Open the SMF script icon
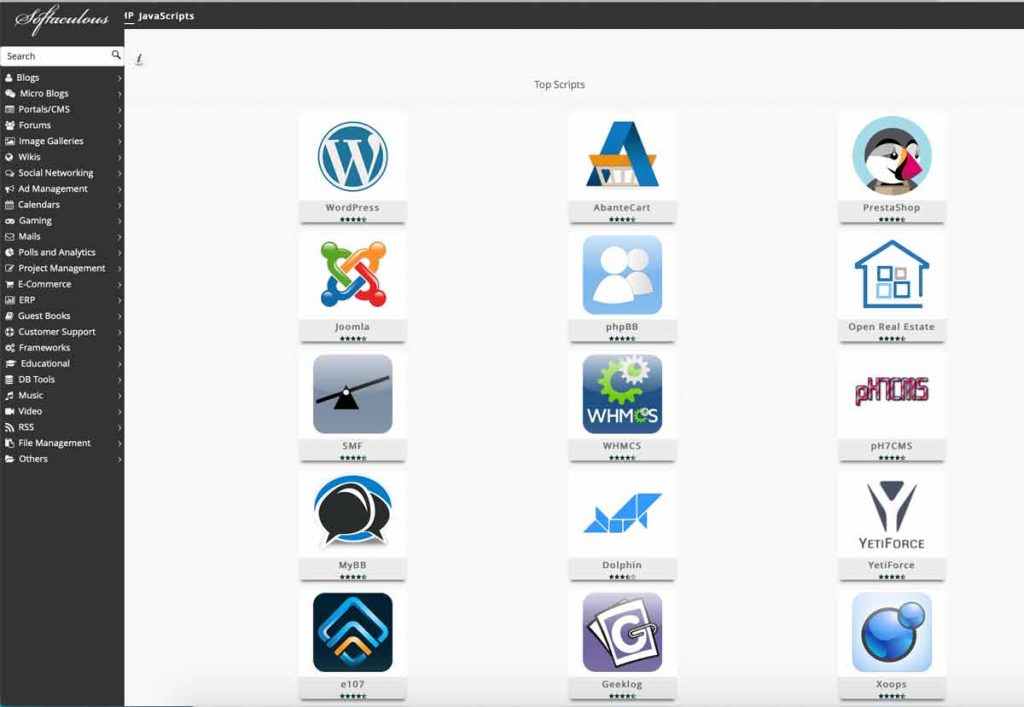Image resolution: width=1024 pixels, height=707 pixels. coord(352,394)
